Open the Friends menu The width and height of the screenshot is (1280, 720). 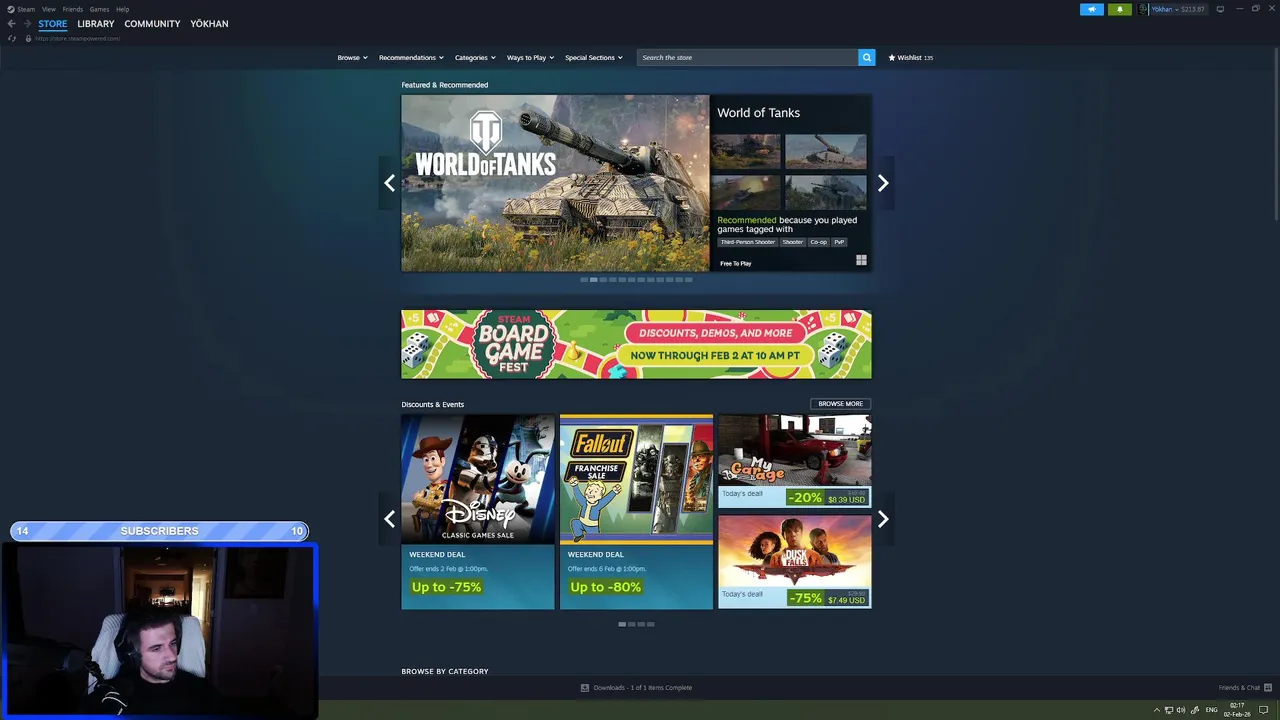tap(73, 9)
